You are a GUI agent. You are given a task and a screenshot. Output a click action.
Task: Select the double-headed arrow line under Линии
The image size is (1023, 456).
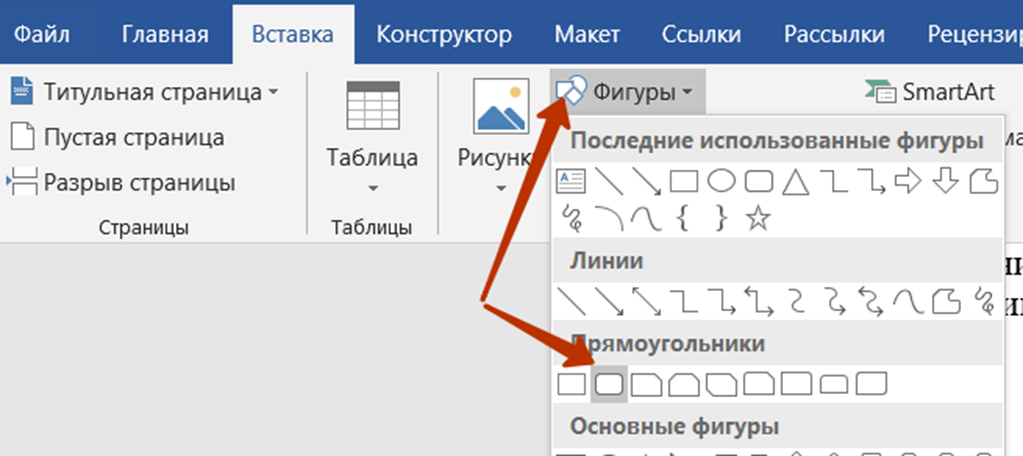pyautogui.click(x=646, y=301)
